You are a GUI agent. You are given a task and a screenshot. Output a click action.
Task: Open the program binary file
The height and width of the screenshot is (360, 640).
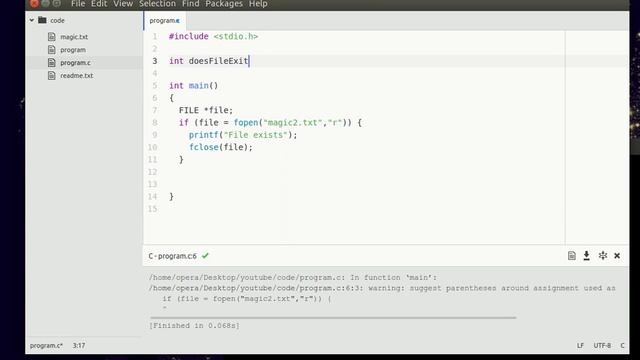pyautogui.click(x=73, y=50)
